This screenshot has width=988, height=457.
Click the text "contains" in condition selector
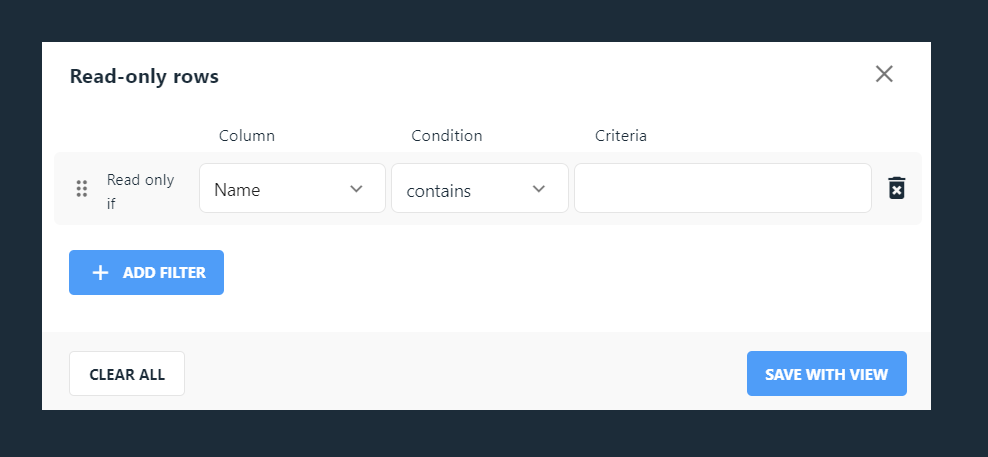coord(439,191)
